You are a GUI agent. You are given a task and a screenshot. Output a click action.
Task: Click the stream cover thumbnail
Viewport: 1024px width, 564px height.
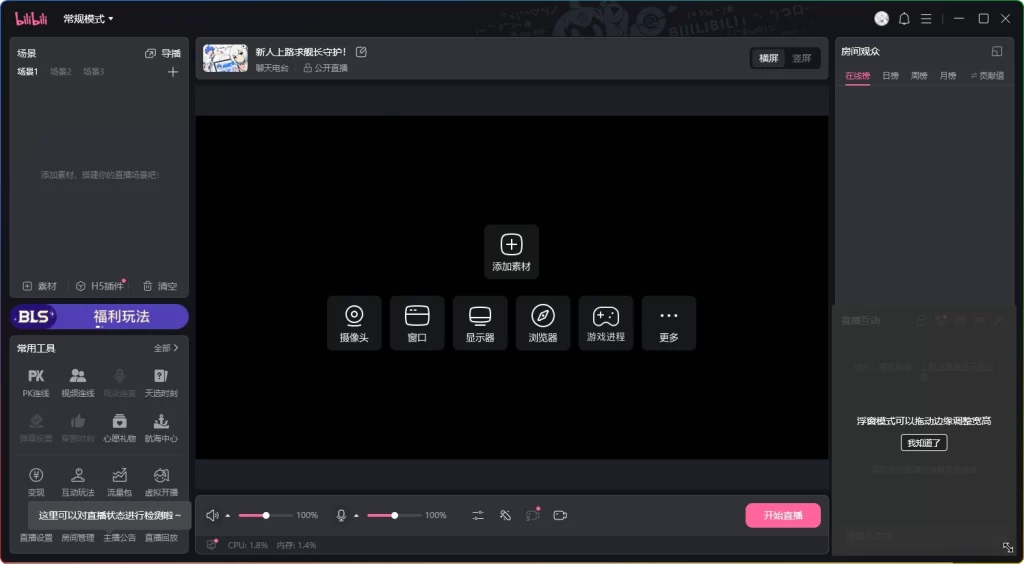click(225, 58)
